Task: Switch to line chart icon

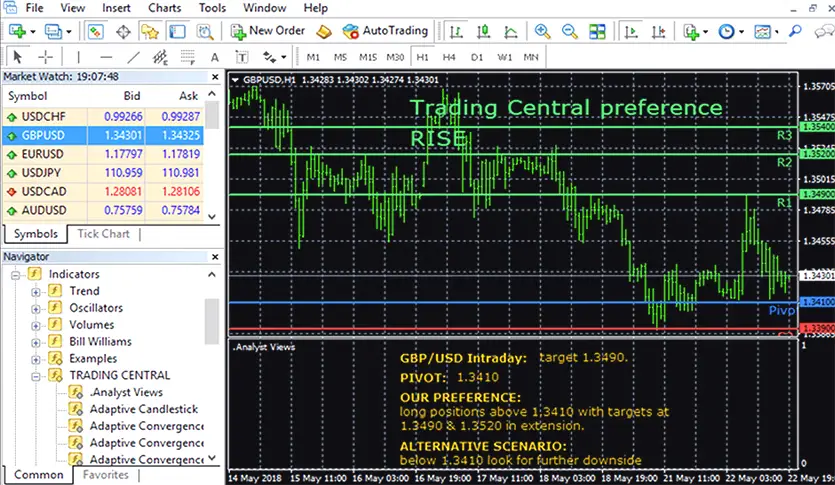Action: coord(511,32)
